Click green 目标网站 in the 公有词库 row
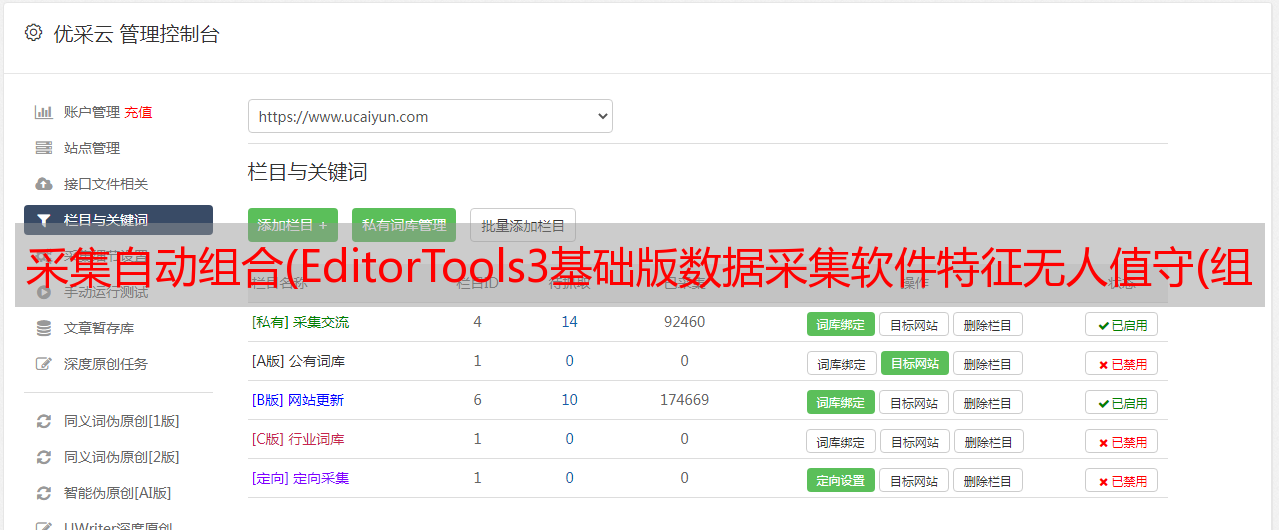This screenshot has height=530, width=1279. (915, 363)
